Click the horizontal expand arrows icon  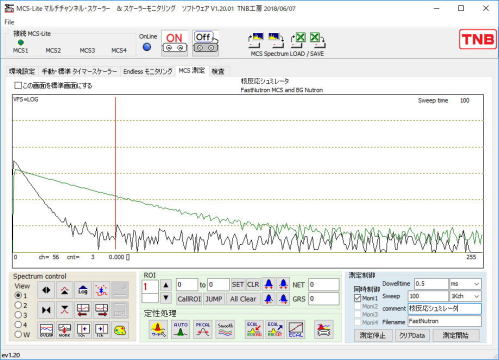click(x=46, y=290)
